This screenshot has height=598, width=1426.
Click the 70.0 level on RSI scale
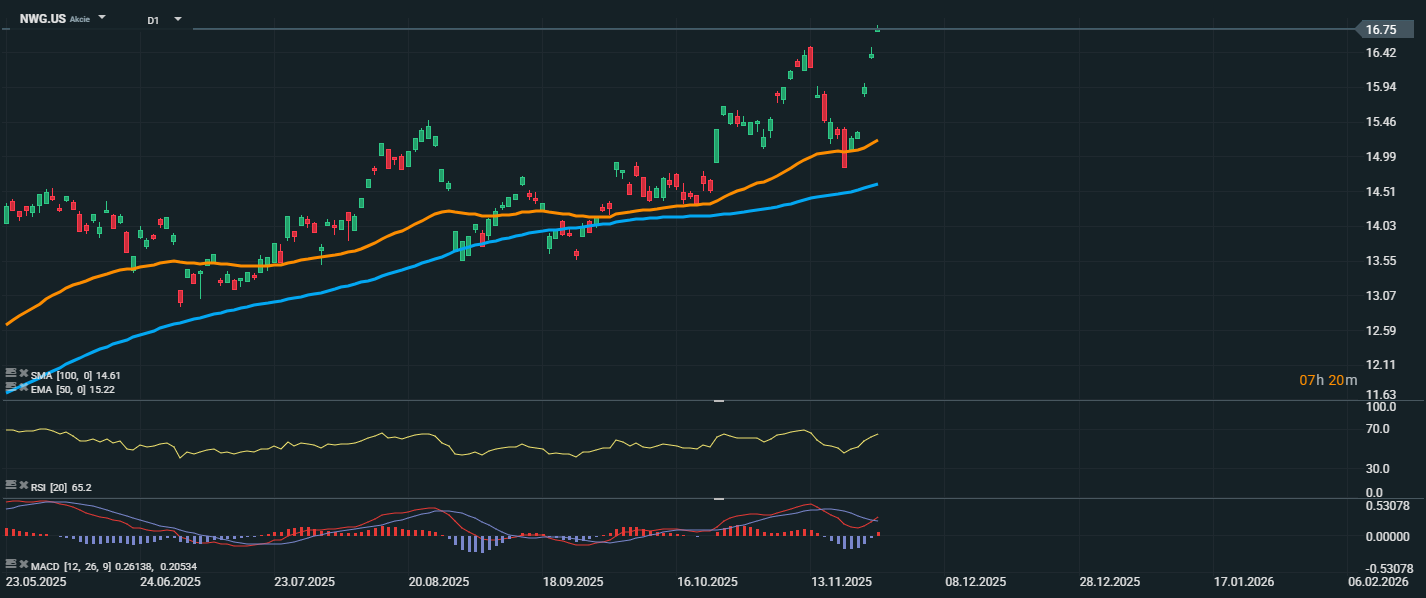point(1378,429)
